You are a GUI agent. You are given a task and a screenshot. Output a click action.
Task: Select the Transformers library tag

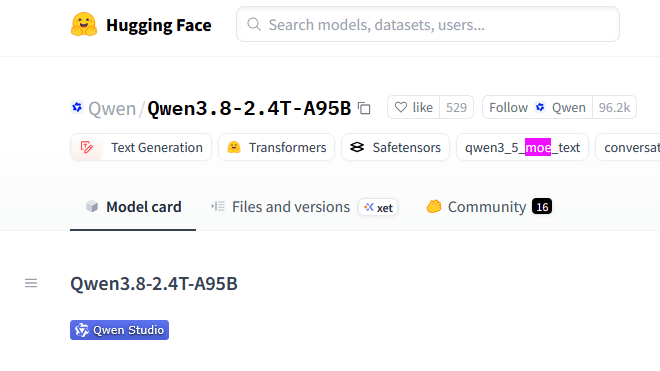(x=277, y=147)
